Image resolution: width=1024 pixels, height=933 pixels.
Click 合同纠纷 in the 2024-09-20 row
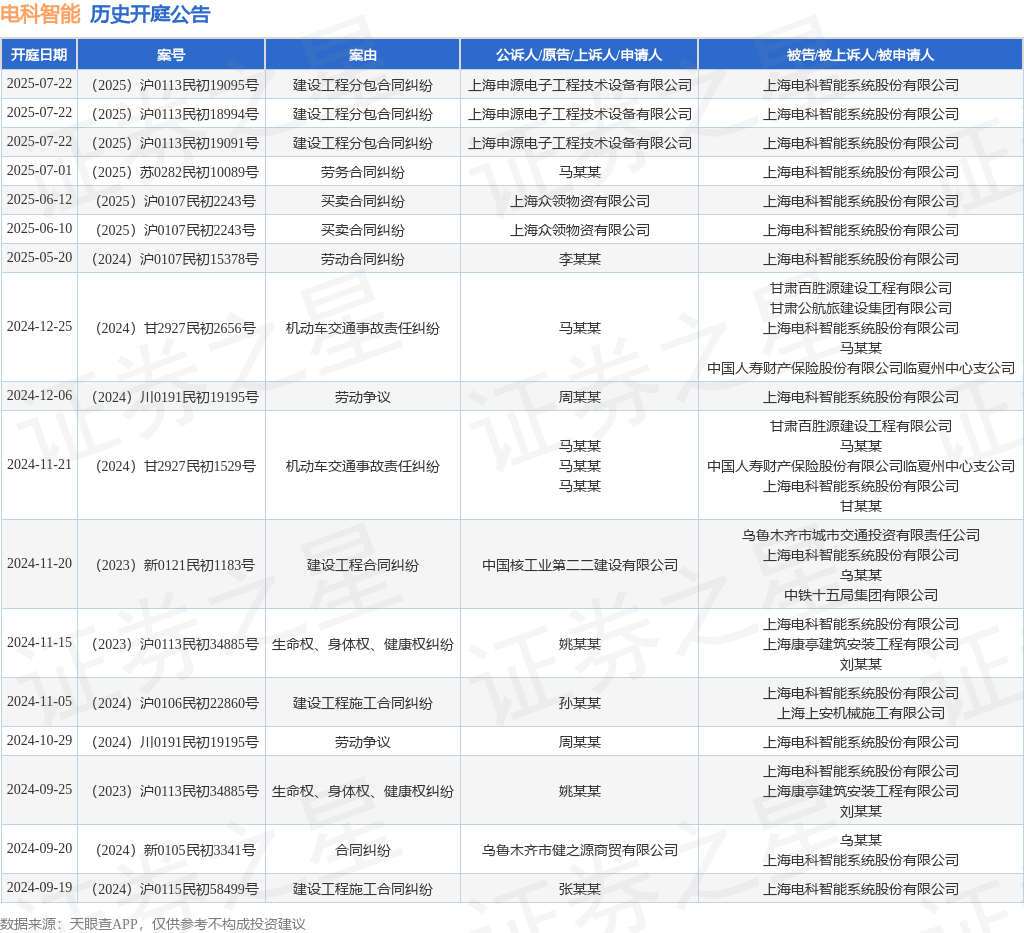click(x=362, y=850)
